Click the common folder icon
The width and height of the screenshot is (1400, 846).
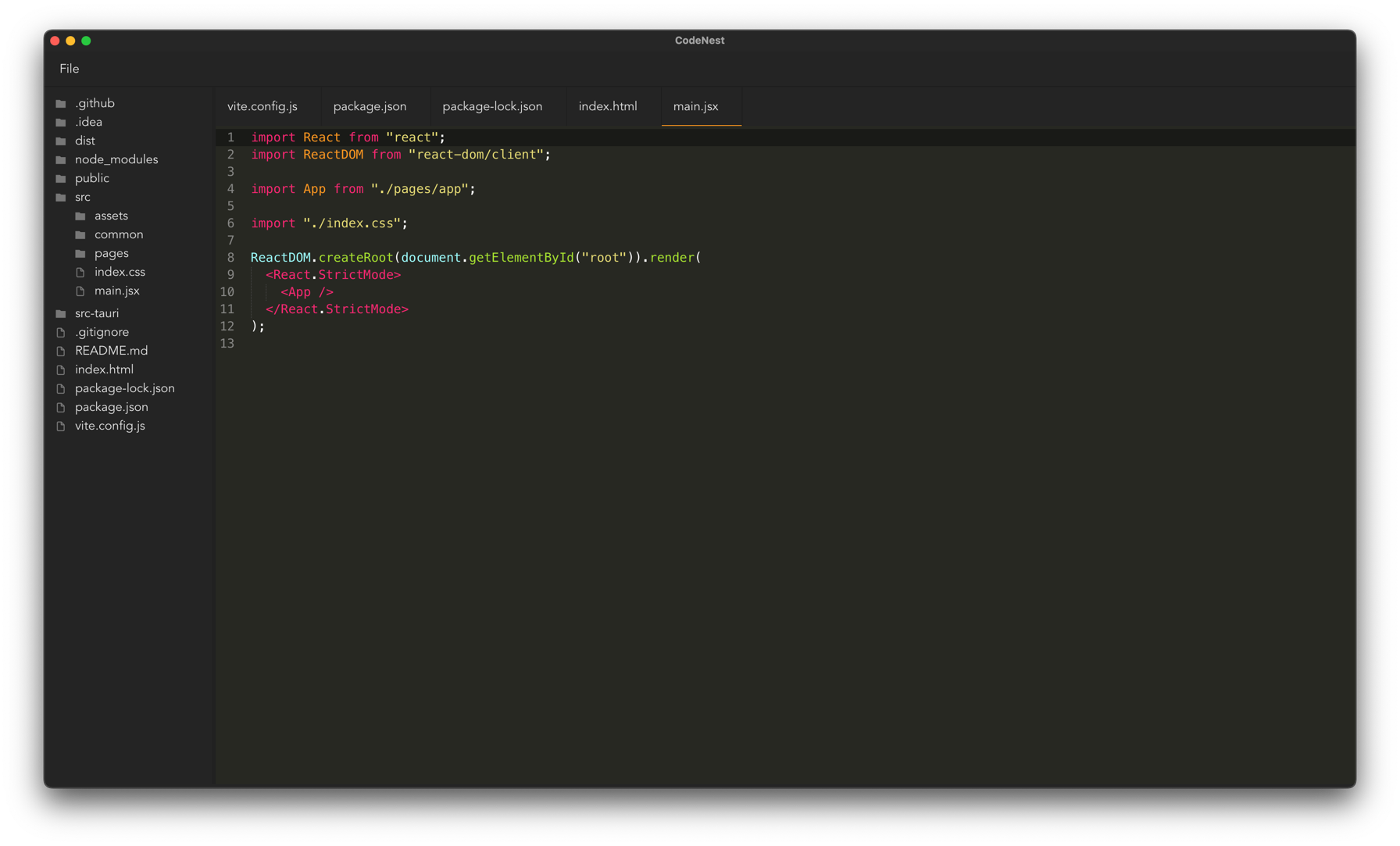pyautogui.click(x=80, y=234)
